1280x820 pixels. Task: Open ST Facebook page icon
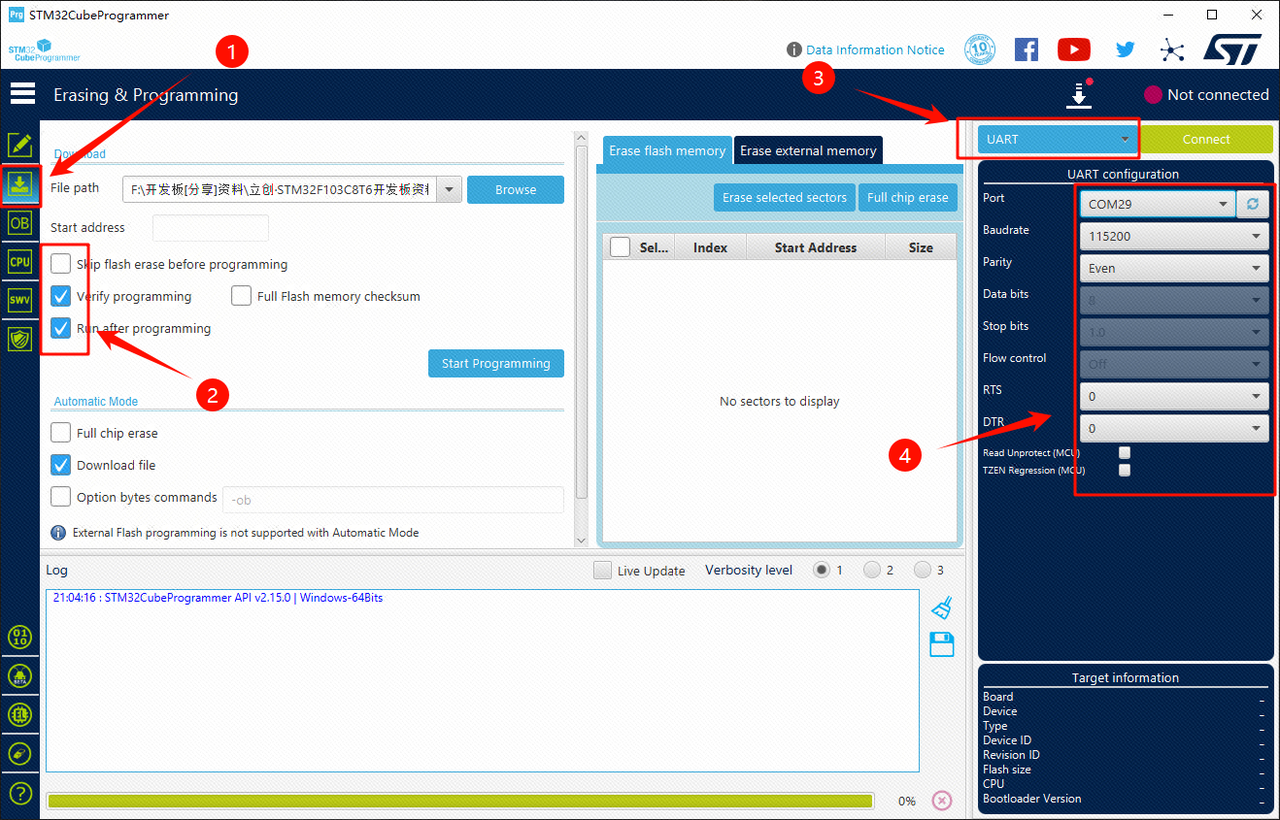point(1026,49)
